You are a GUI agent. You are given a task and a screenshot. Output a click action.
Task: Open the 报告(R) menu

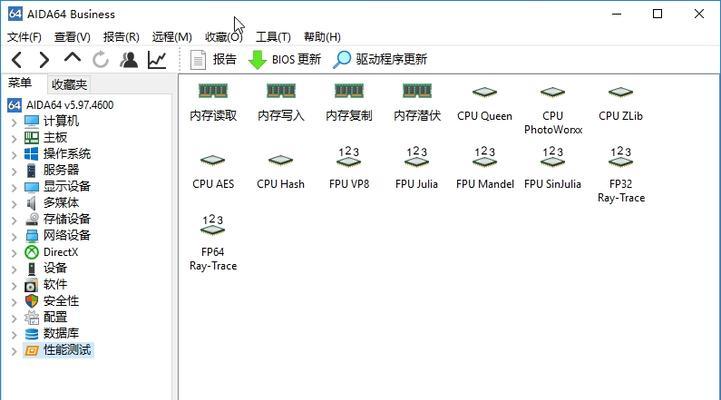pos(121,37)
